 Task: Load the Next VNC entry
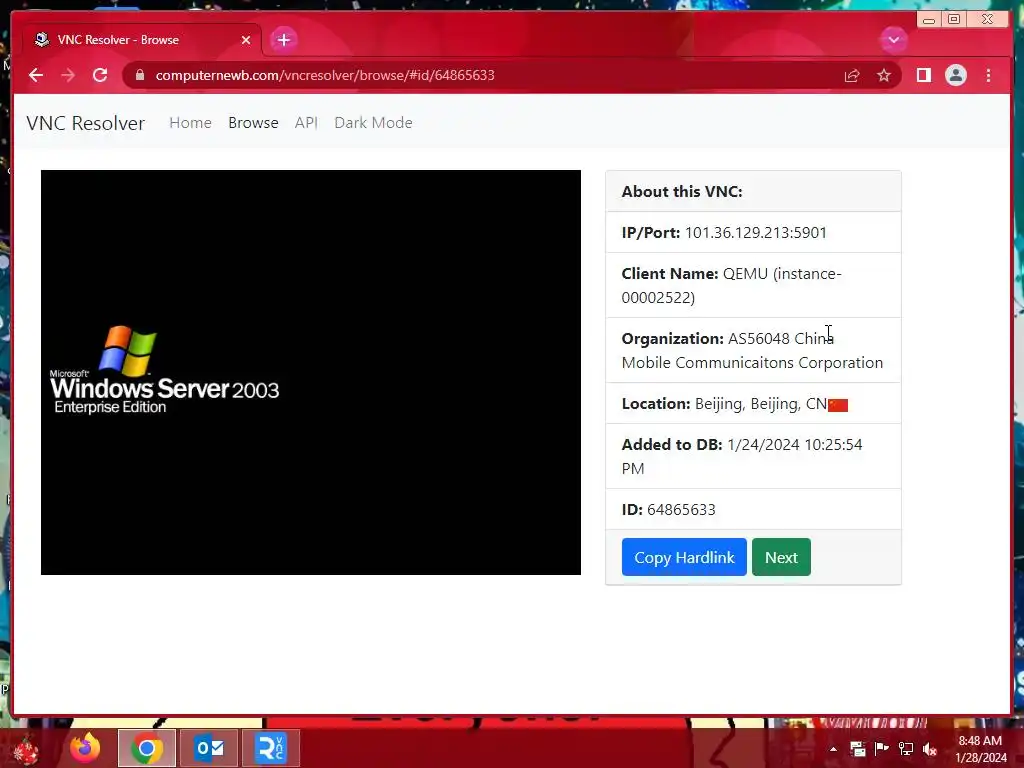click(781, 557)
